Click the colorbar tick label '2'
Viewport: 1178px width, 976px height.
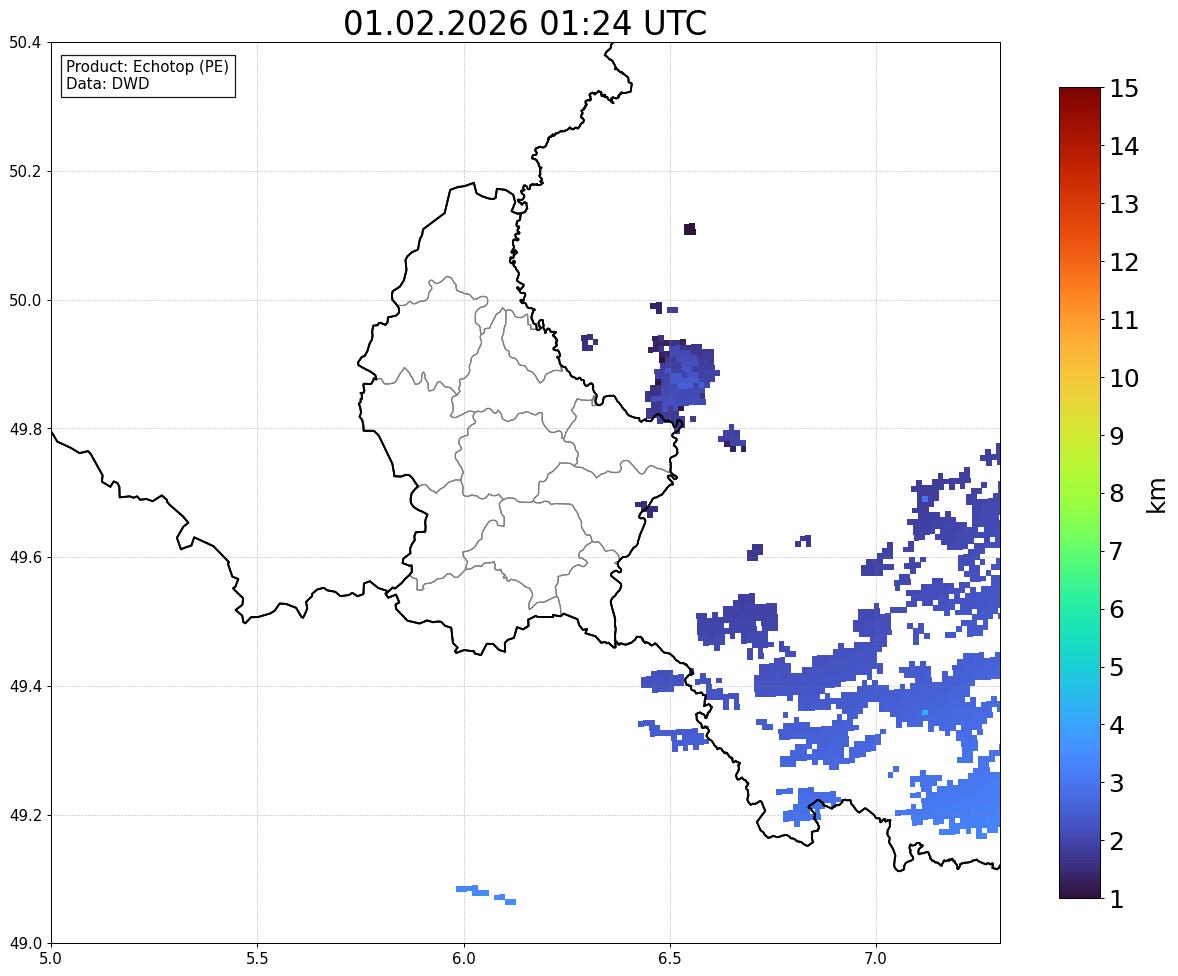pos(1117,841)
